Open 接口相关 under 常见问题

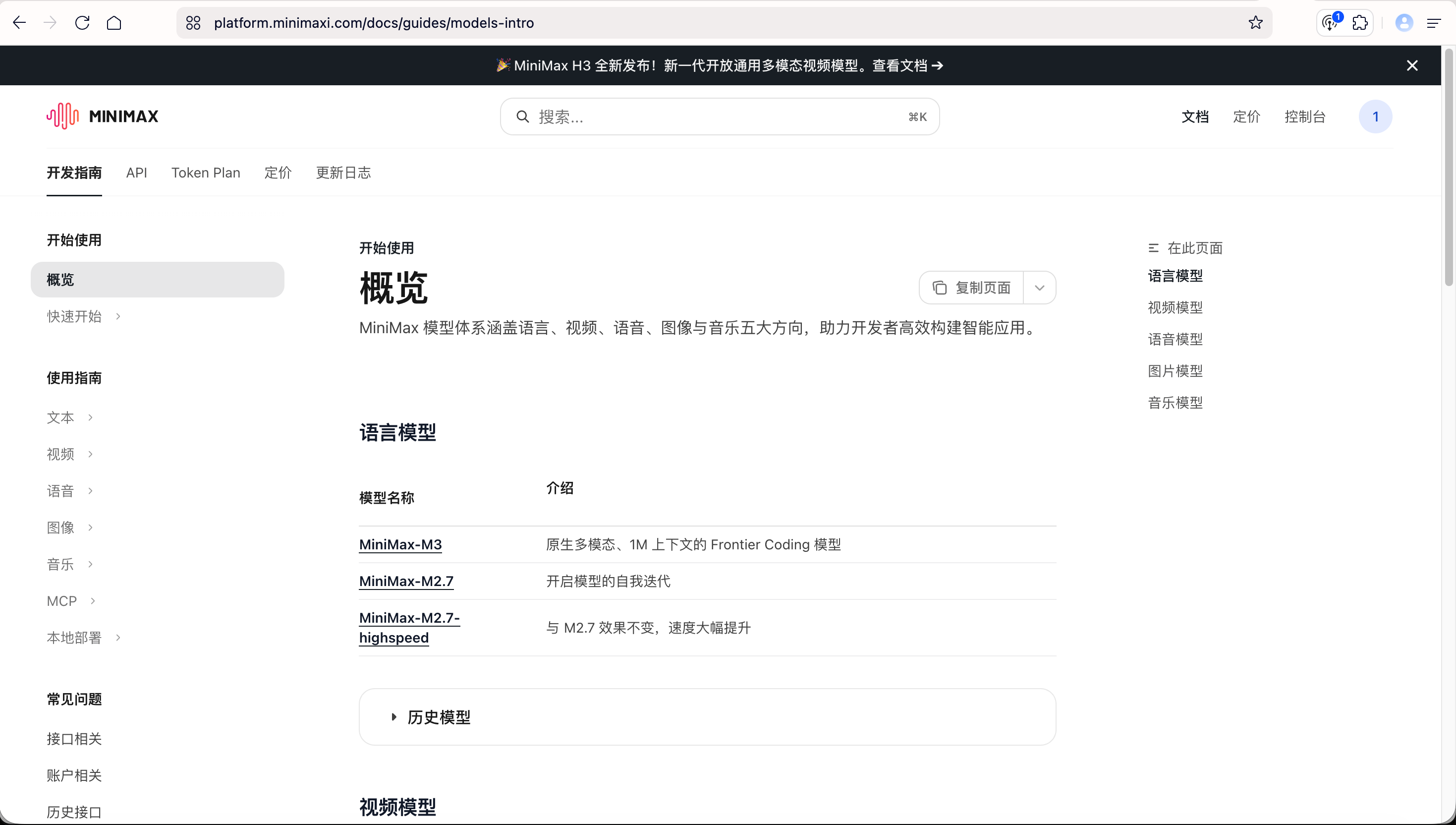(x=74, y=739)
